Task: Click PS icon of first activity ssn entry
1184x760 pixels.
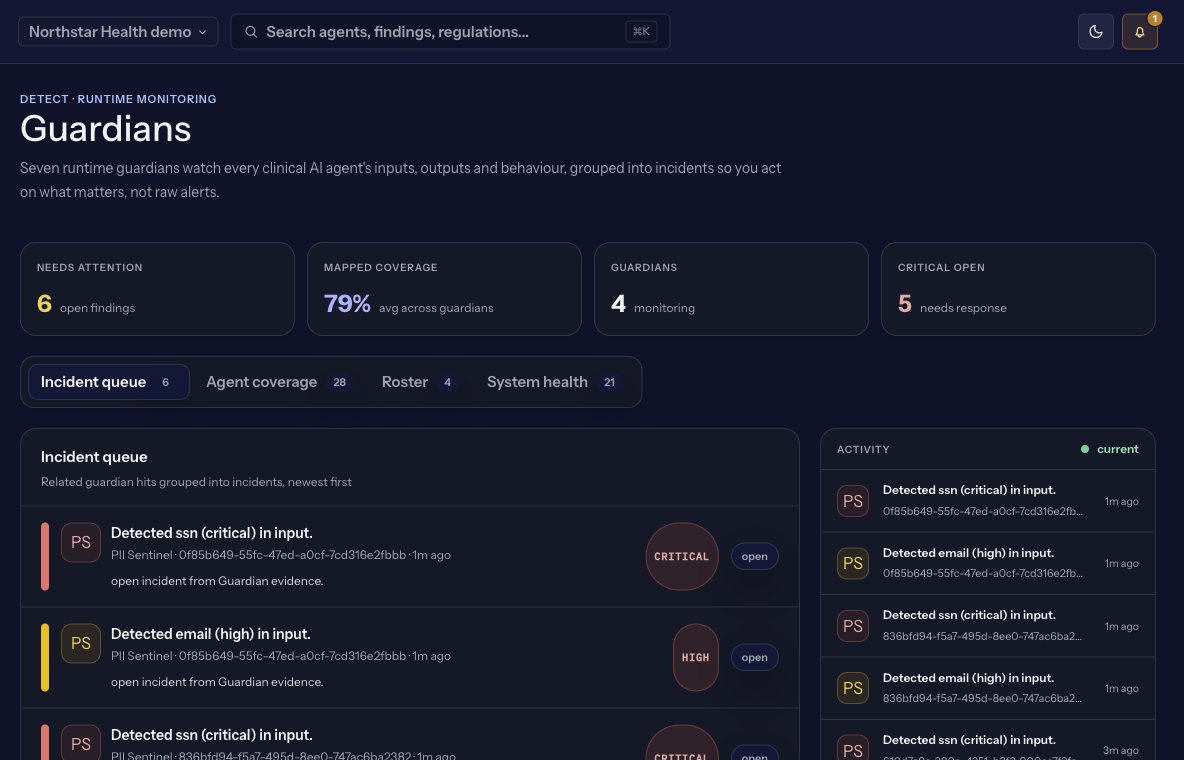Action: 853,501
